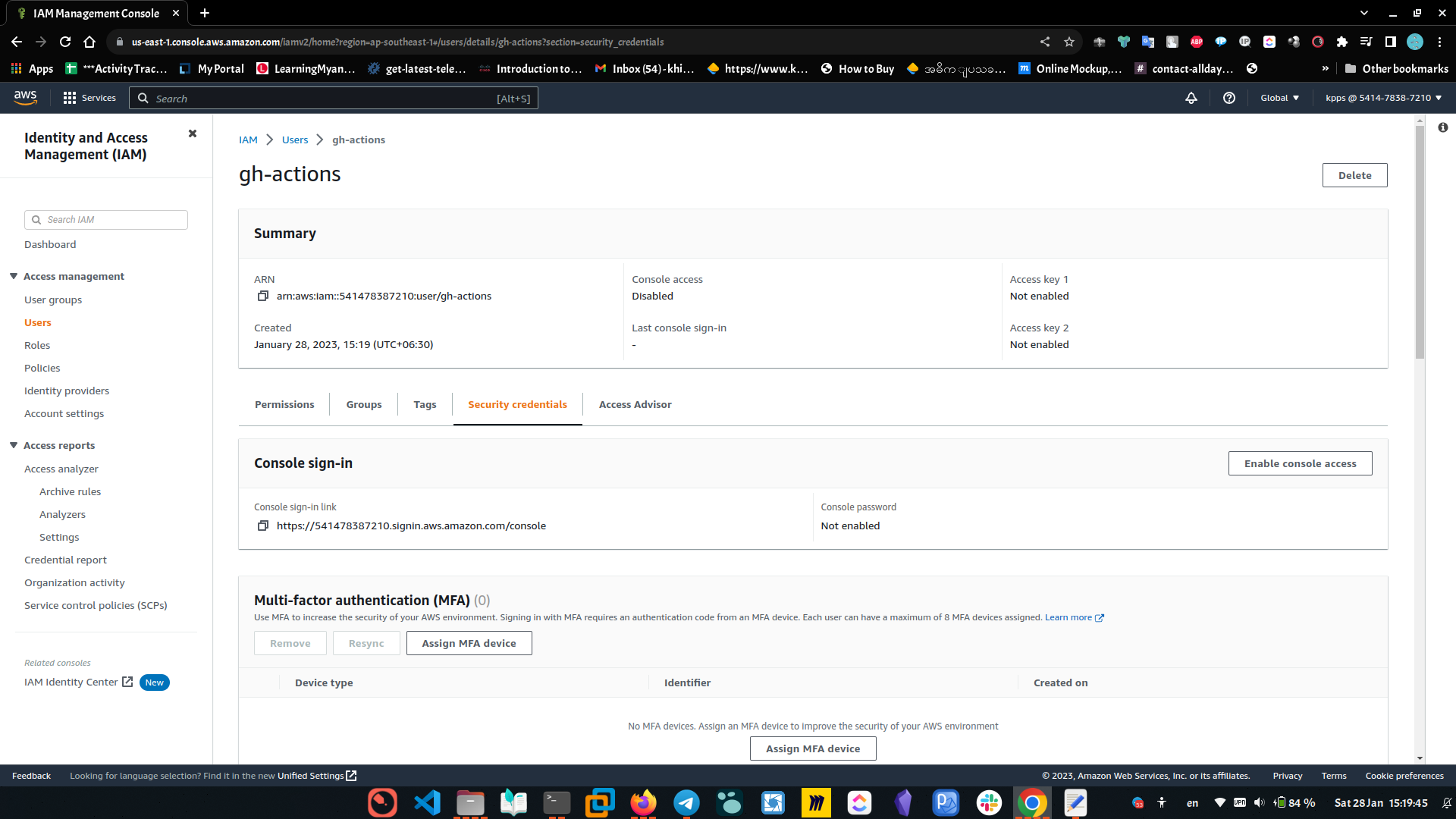Show more bookmarks with the chevron
Screen dimensions: 1456x819
coord(1326,68)
